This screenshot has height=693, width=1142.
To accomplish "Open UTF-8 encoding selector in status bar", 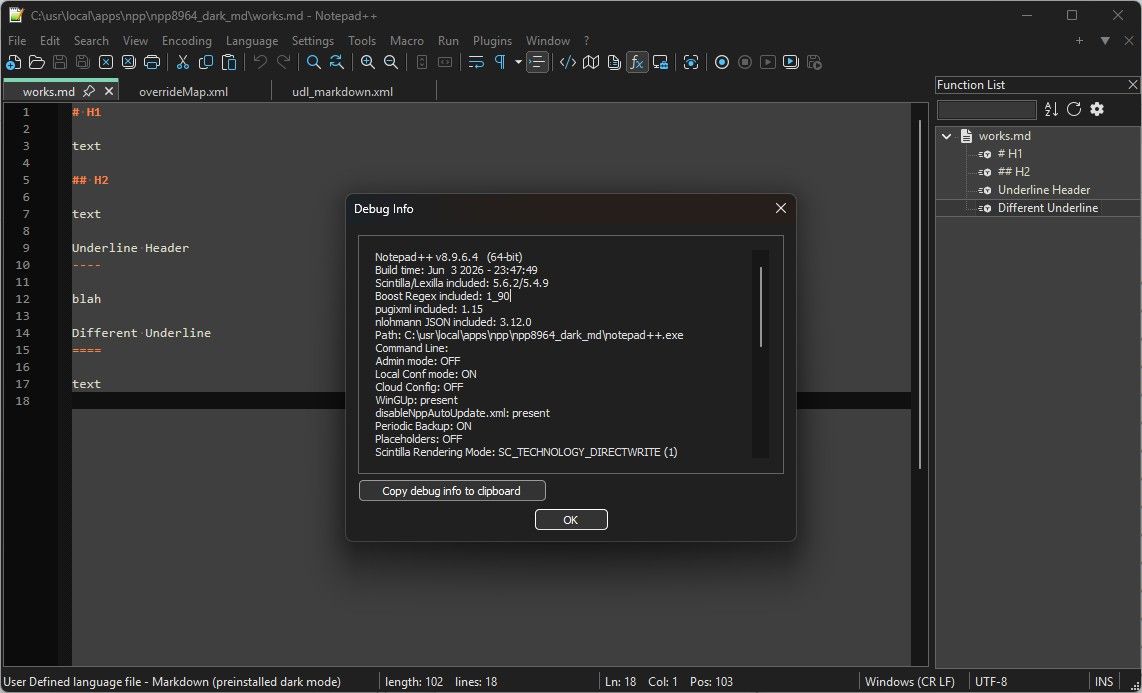I will [x=991, y=682].
